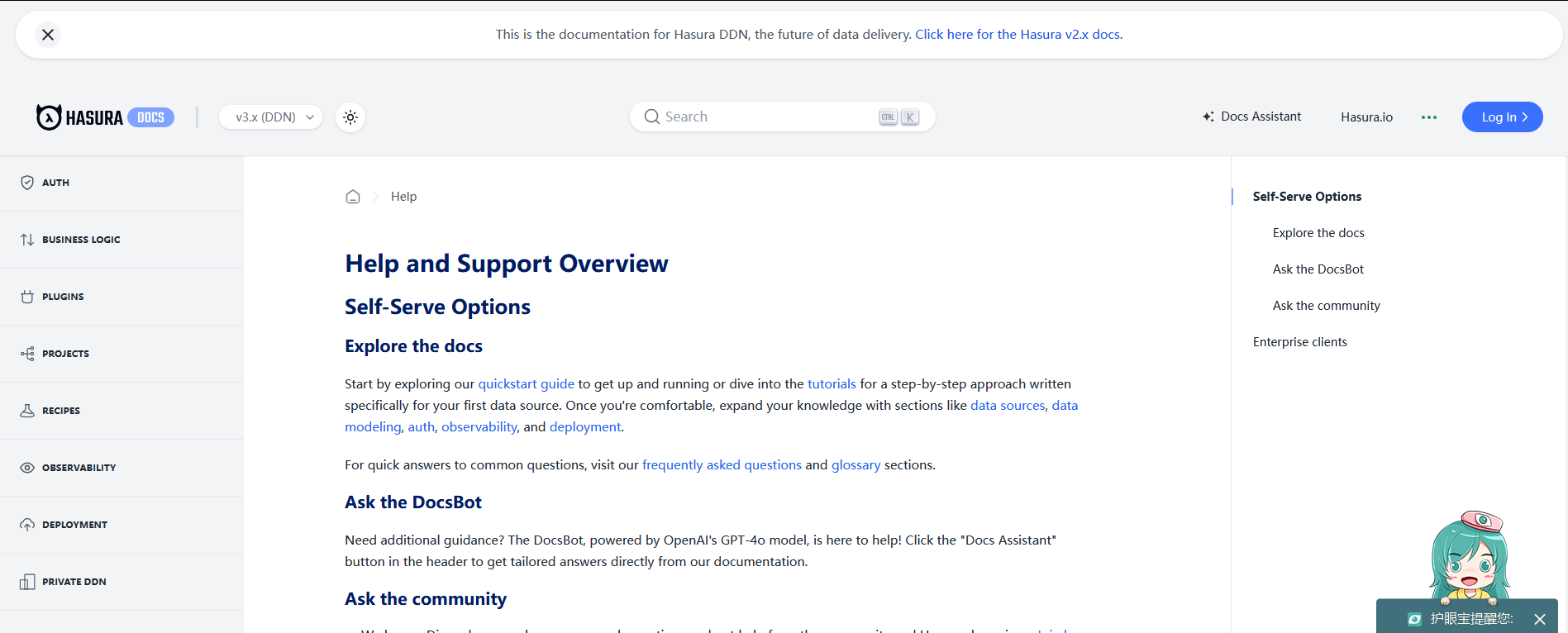The image size is (1568, 633).
Task: Click the Log In button
Action: pos(1502,117)
